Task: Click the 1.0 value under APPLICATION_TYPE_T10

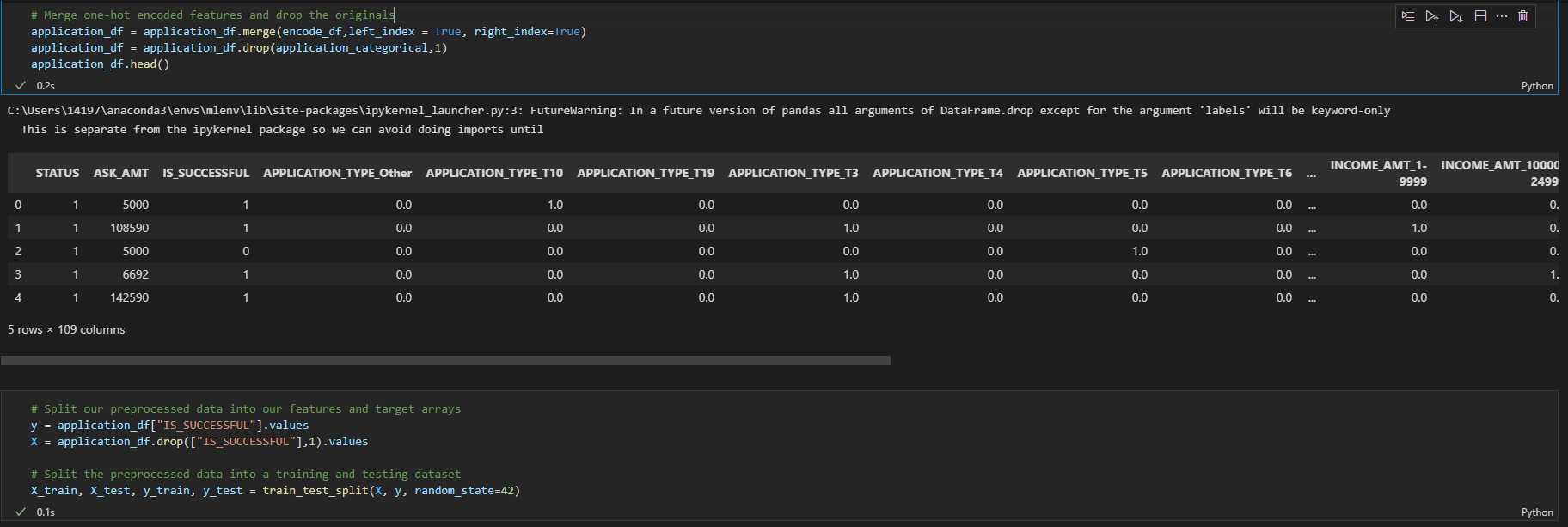Action: point(555,205)
